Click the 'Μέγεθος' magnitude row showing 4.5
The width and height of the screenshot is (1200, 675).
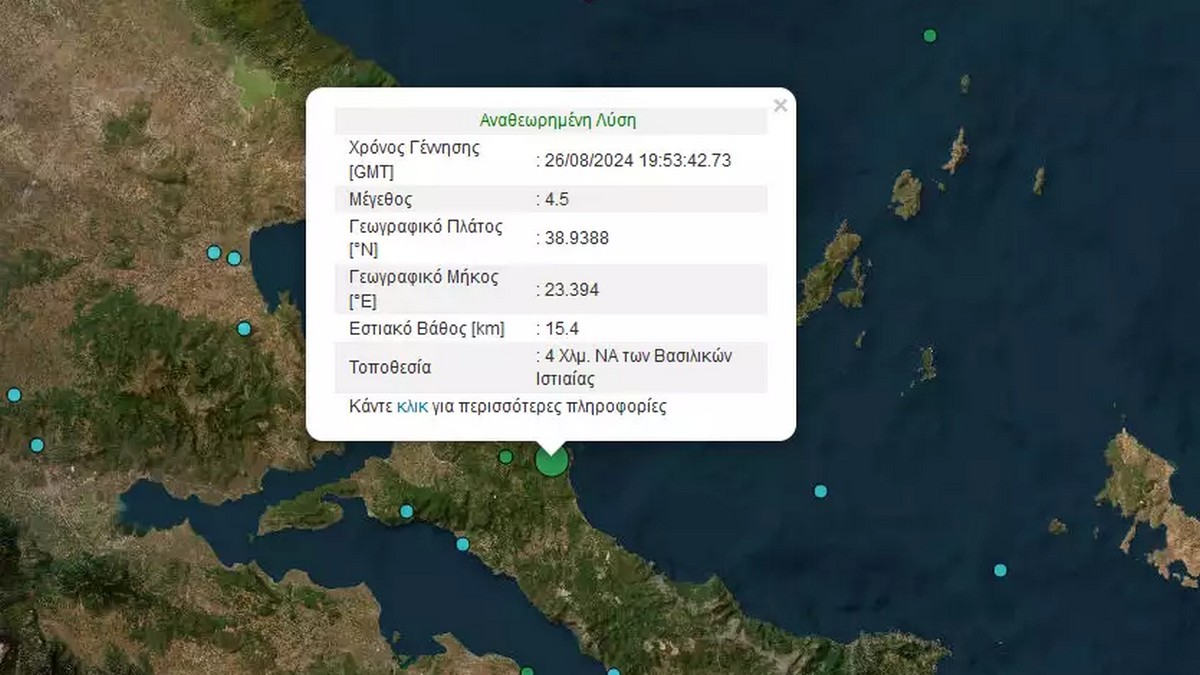tap(551, 199)
